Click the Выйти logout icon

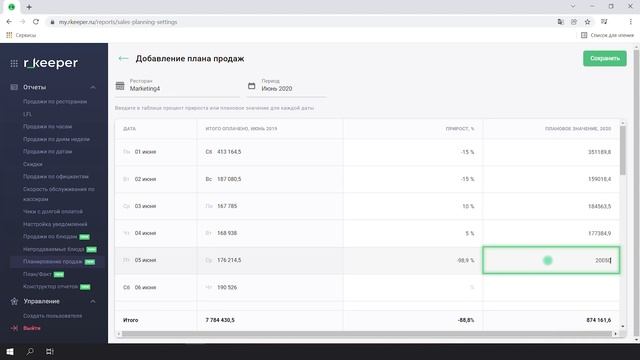[14, 328]
